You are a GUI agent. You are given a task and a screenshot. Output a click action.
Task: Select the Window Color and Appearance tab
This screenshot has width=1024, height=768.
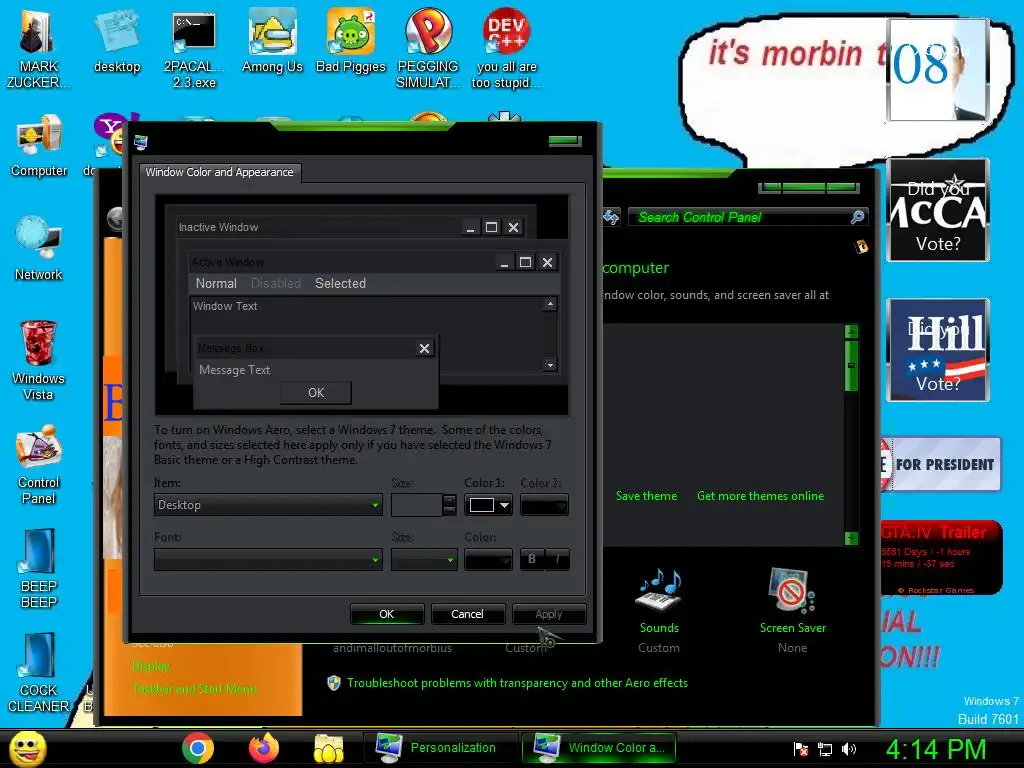(219, 172)
